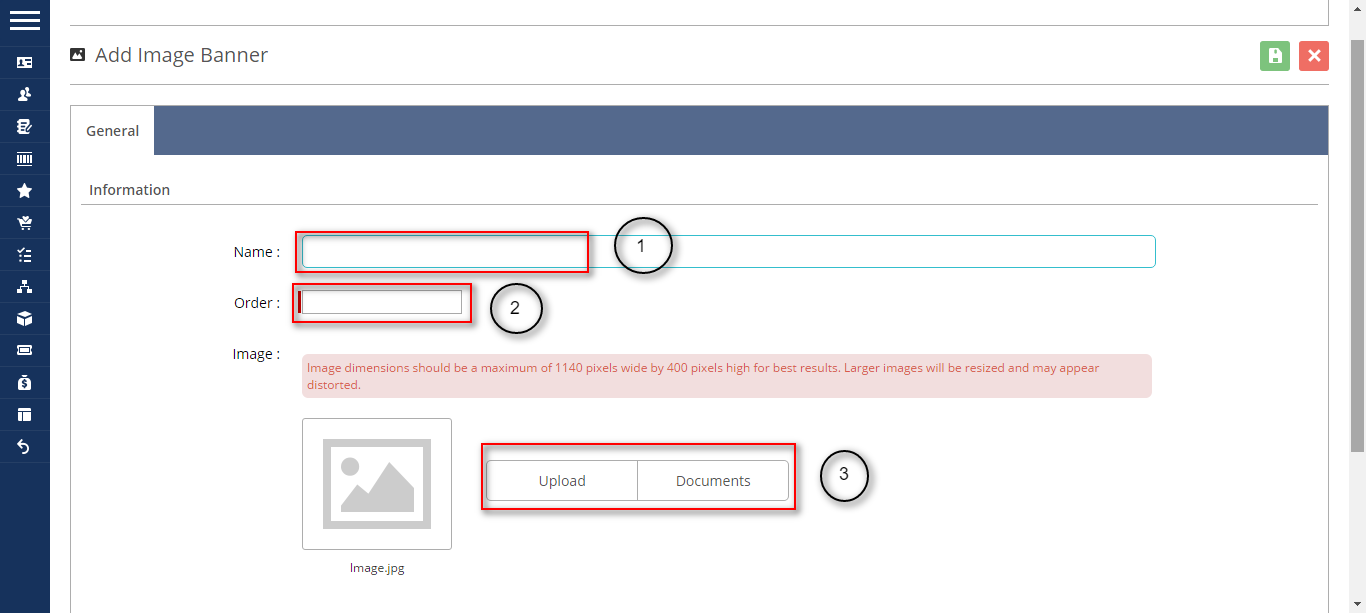Screen dimensions: 1366x613
Task: Click the Information section heading
Action: pos(129,190)
